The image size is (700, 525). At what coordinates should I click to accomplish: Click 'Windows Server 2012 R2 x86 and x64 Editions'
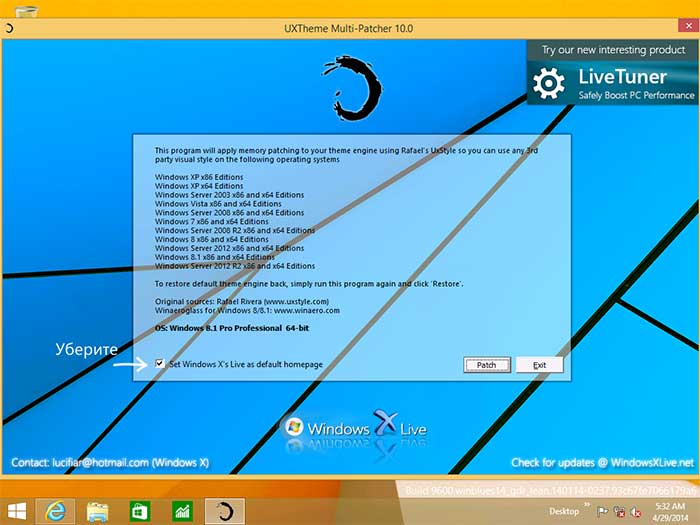click(235, 266)
